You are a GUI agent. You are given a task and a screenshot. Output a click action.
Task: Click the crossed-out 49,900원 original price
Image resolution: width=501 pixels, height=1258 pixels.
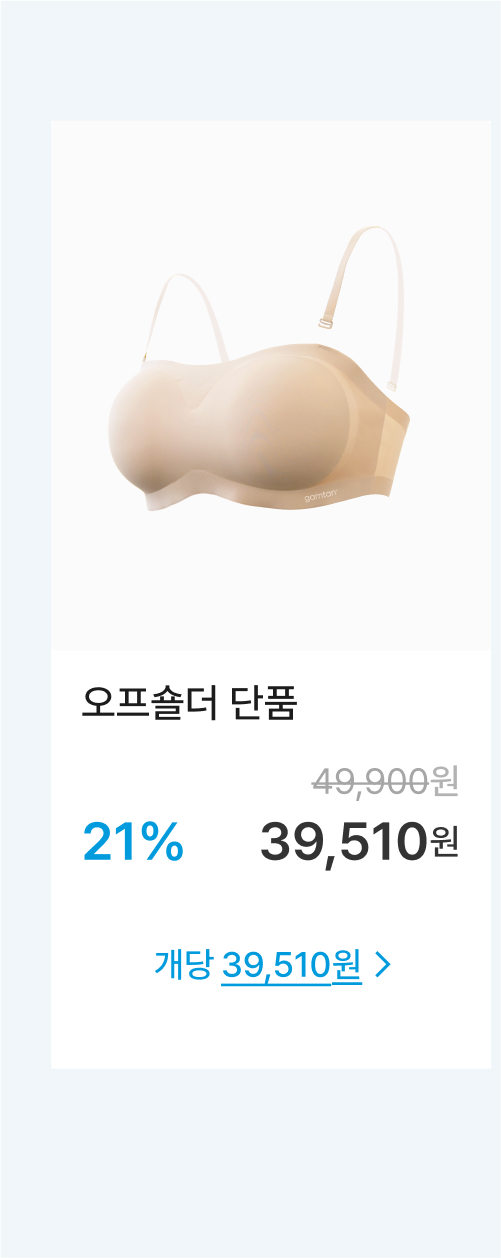tap(385, 781)
